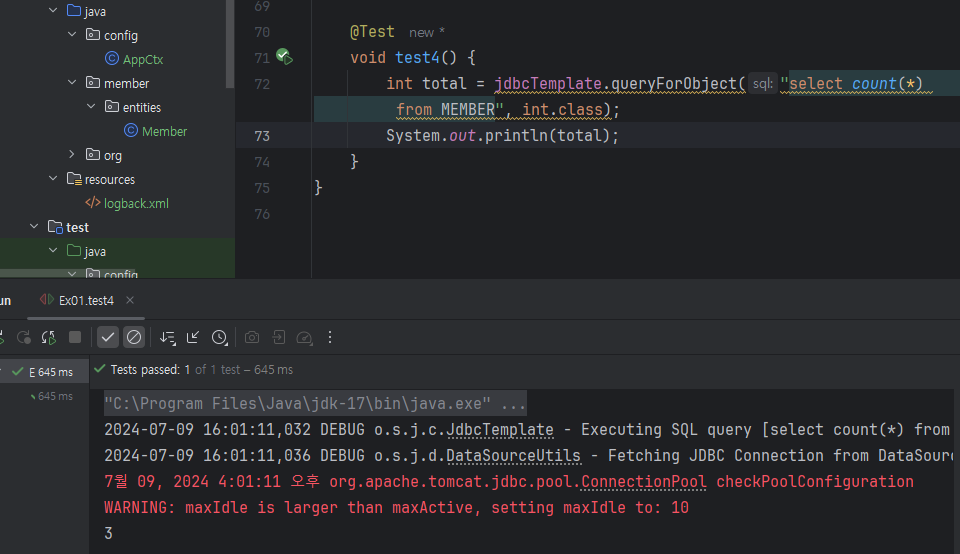Toggle auto-test rerun icon
Image resolution: width=960 pixels, height=554 pixels.
tap(48, 337)
